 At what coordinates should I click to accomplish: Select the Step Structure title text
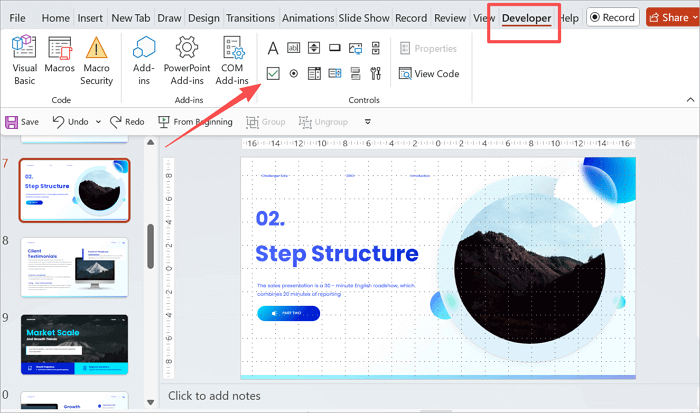[337, 254]
